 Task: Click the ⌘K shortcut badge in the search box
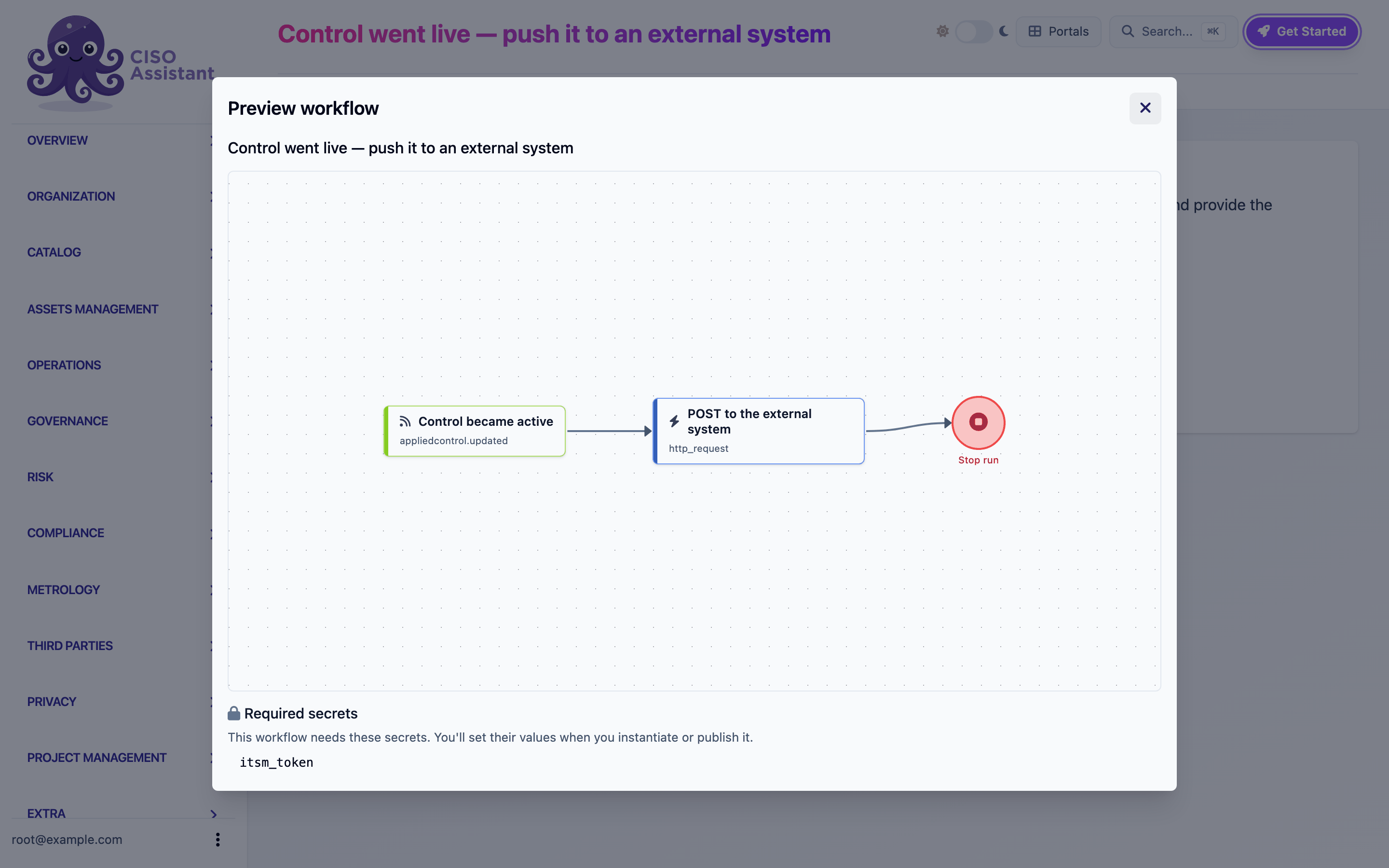click(x=1212, y=31)
